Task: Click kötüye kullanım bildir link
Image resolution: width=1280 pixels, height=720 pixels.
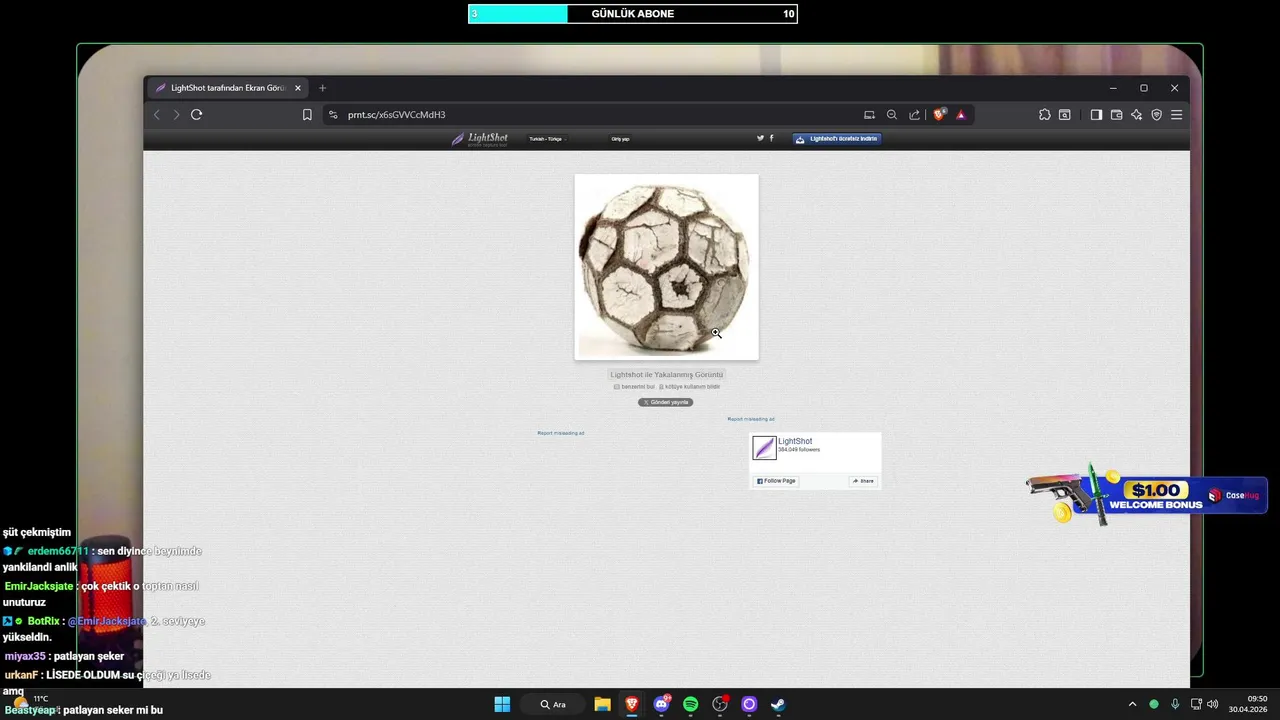Action: pyautogui.click(x=690, y=386)
